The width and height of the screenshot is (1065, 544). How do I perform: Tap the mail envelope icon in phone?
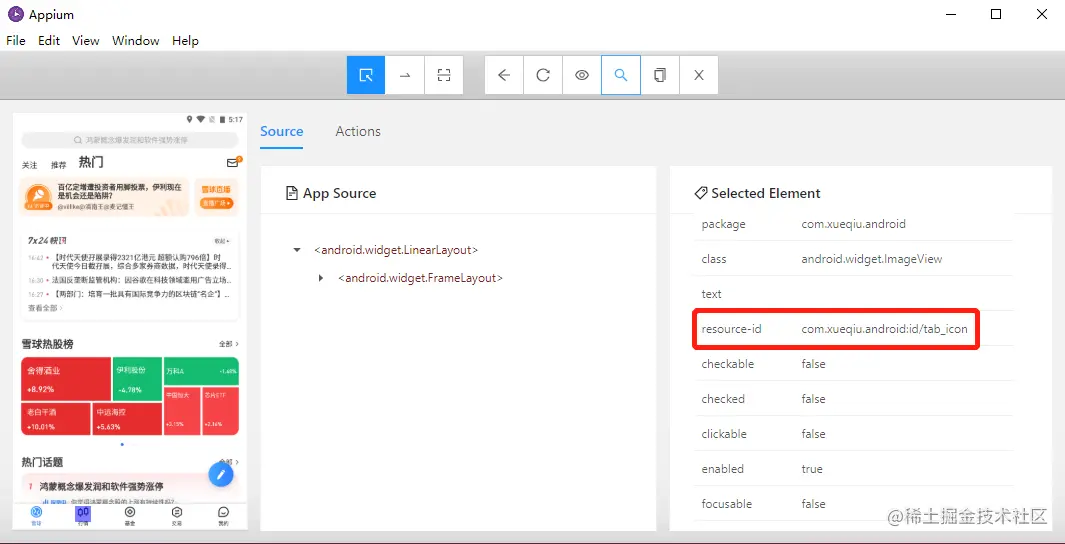(232, 163)
